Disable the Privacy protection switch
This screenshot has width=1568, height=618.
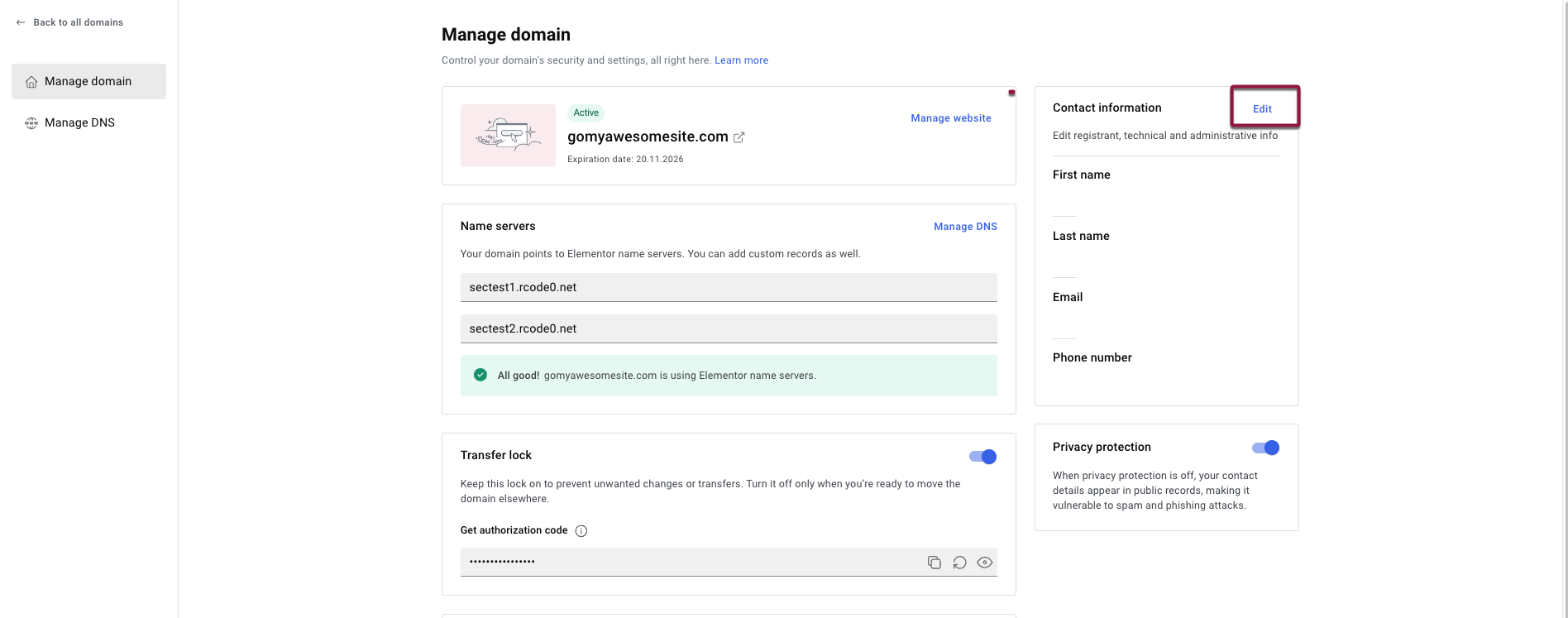click(x=1265, y=448)
